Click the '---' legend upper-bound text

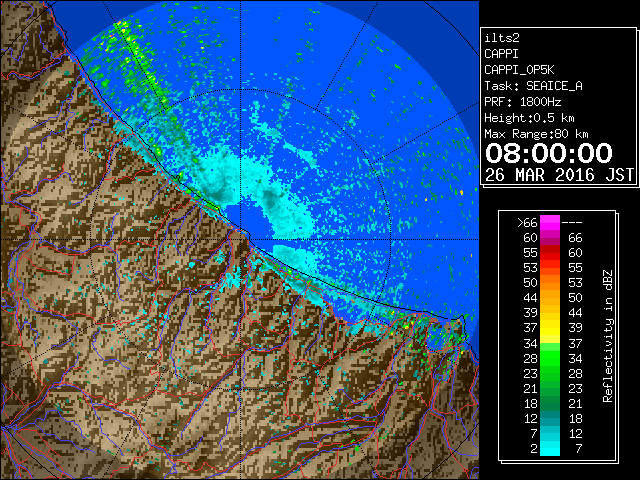[572, 223]
